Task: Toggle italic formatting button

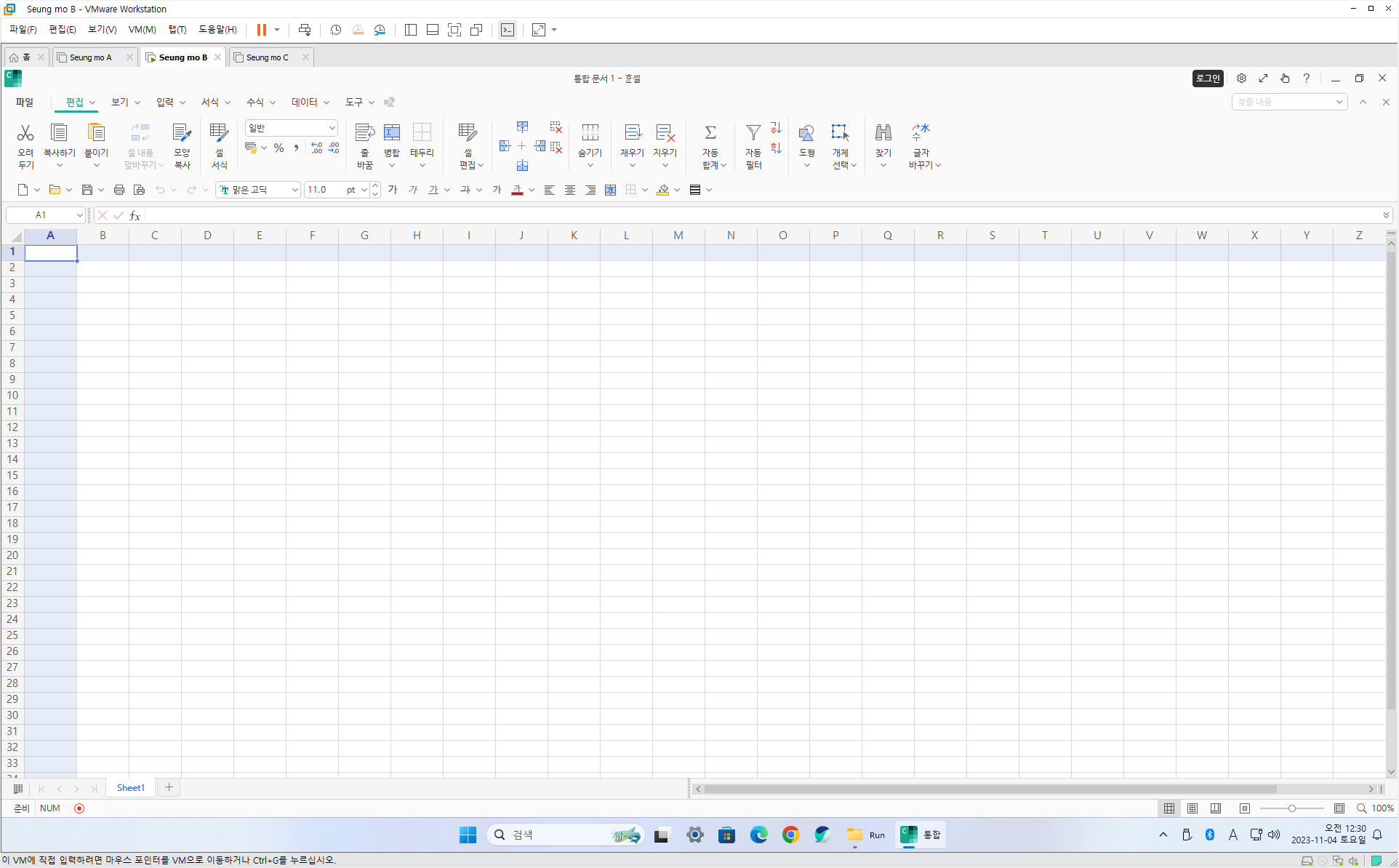Action: click(413, 190)
